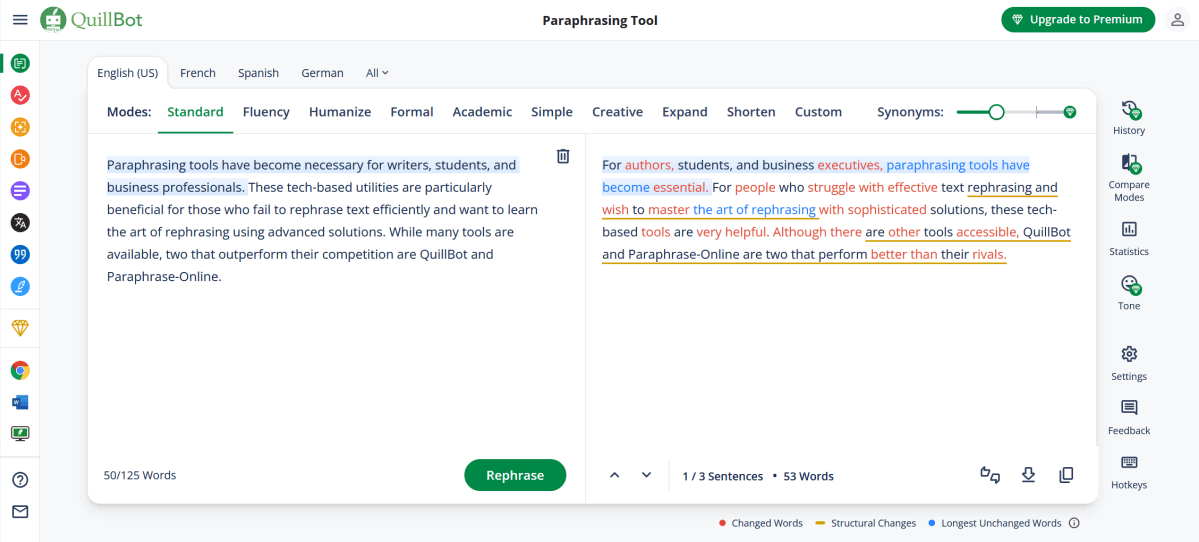Open the hamburger menu
The width and height of the screenshot is (1199, 542).
tap(20, 20)
